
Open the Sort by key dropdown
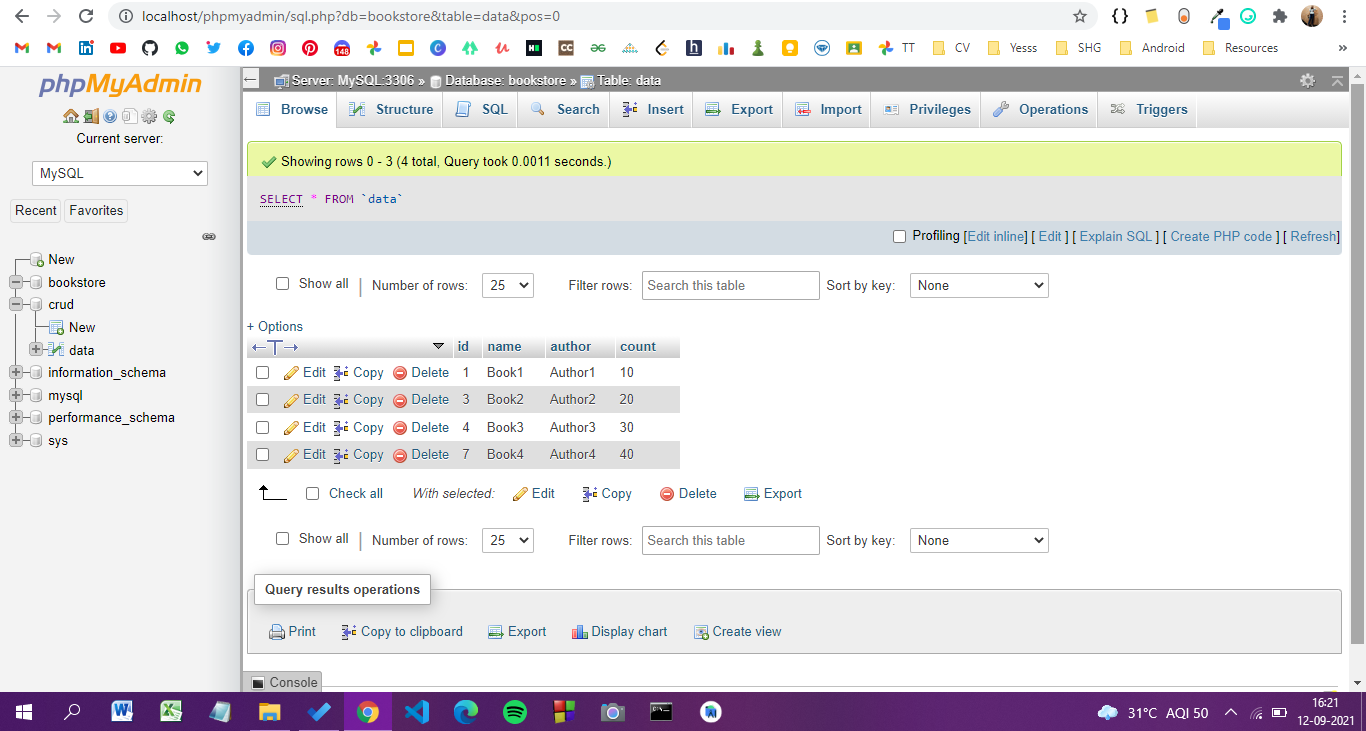click(x=978, y=285)
